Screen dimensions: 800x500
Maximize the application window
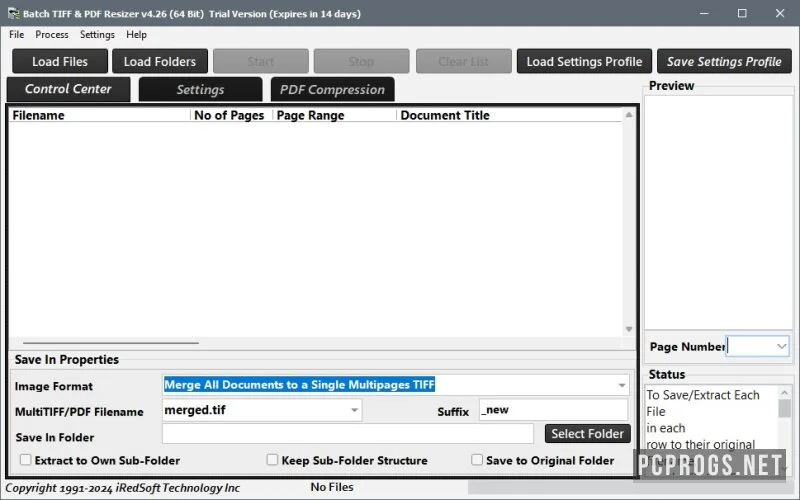[742, 13]
